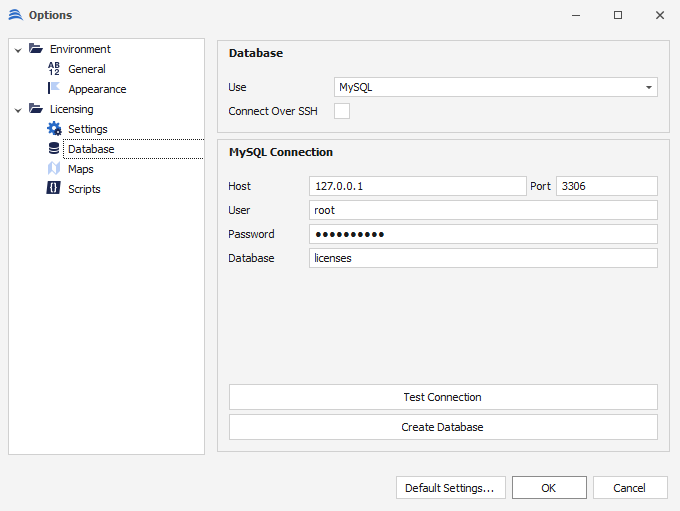The width and height of the screenshot is (680, 511).
Task: Click the Appearance flag icon
Action: [54, 89]
